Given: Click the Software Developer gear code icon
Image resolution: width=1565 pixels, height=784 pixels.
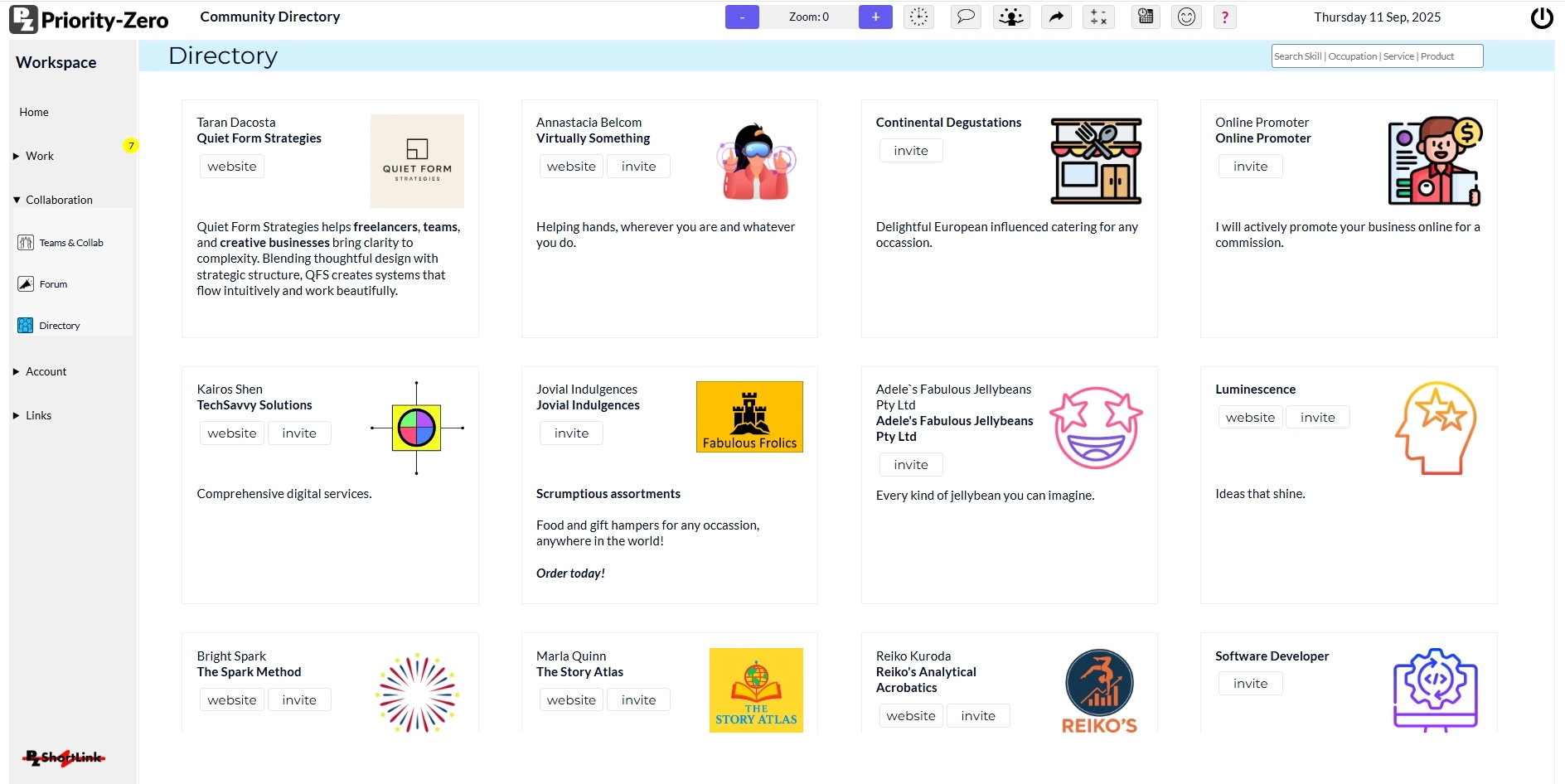Looking at the screenshot, I should click(x=1436, y=690).
